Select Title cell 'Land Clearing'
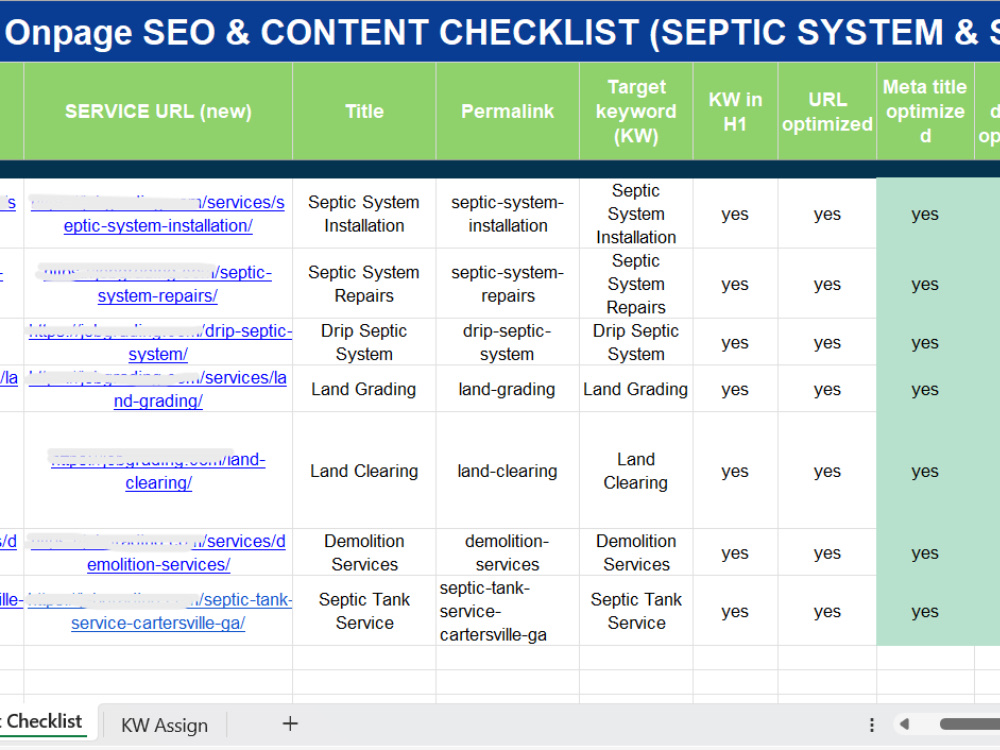Viewport: 1000px width, 750px height. pyautogui.click(x=364, y=471)
